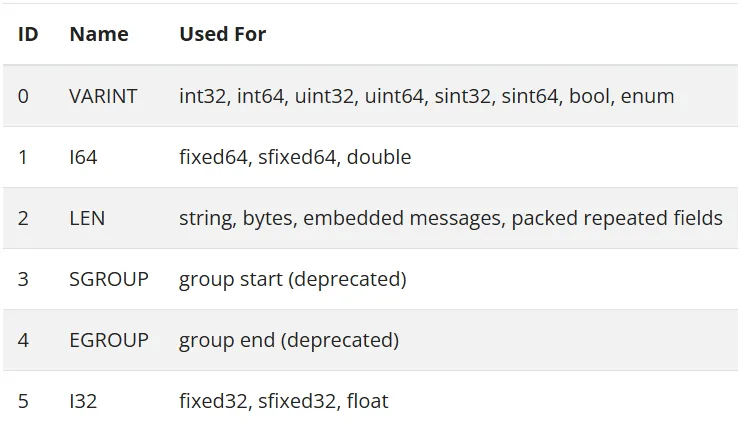
Task: Select the EGROUP name cell
Action: click(109, 340)
